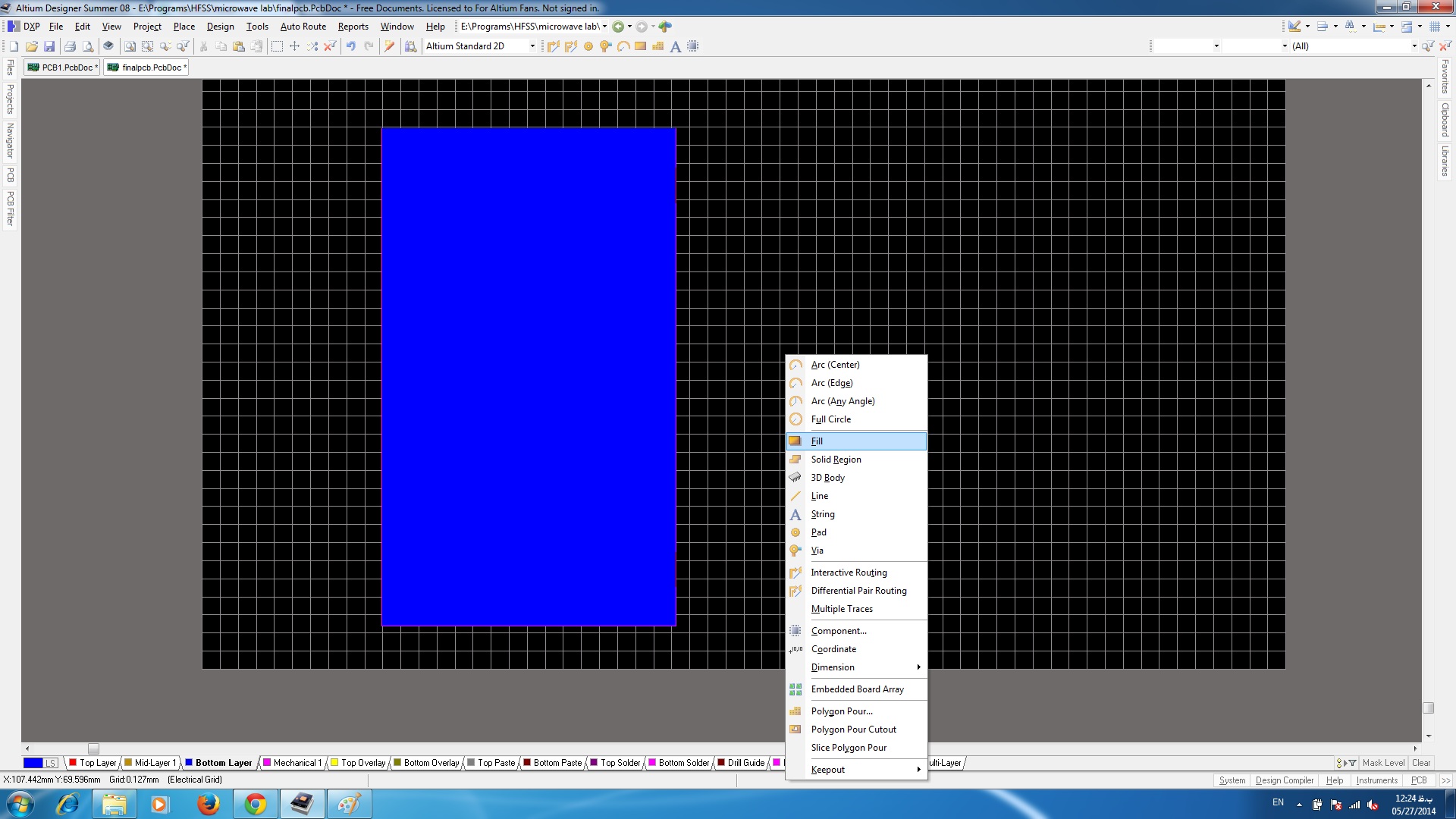
Task: Click the Place Polygon Pour toolbar icon
Action: click(657, 46)
